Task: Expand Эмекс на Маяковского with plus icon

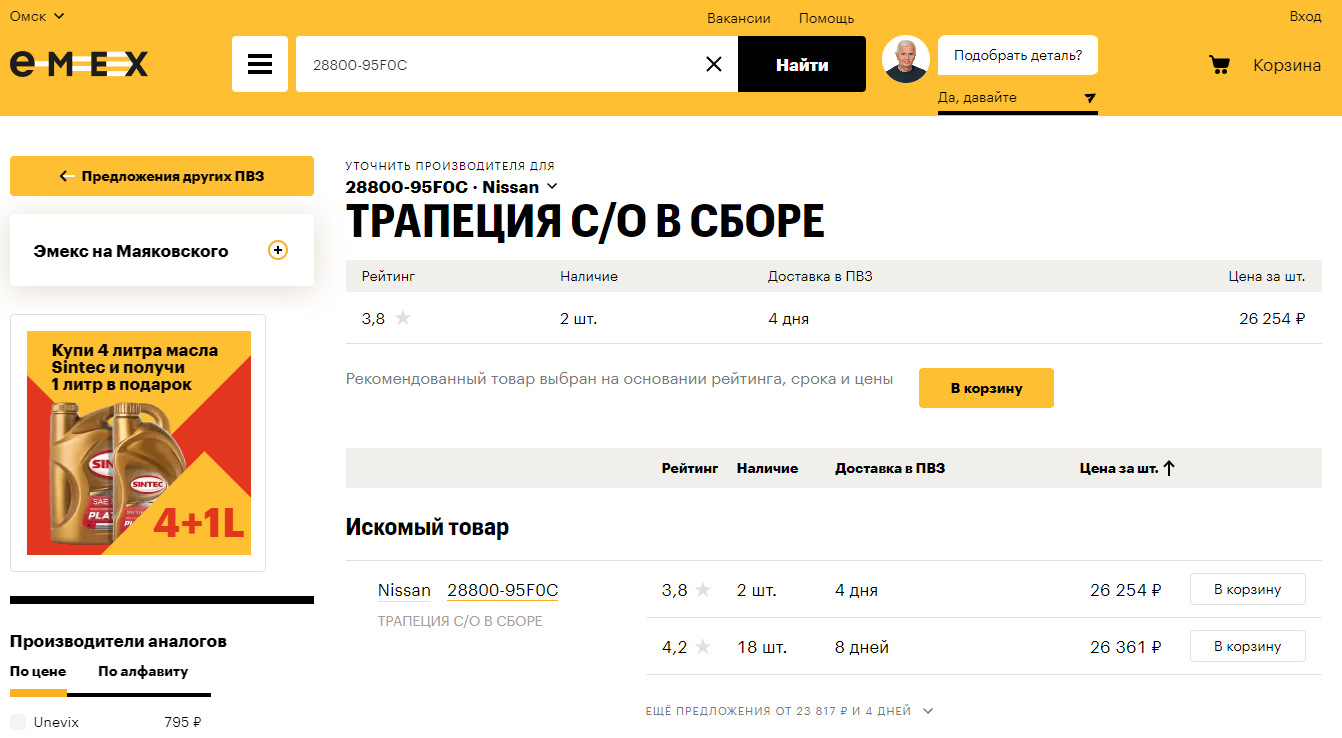Action: (x=278, y=251)
